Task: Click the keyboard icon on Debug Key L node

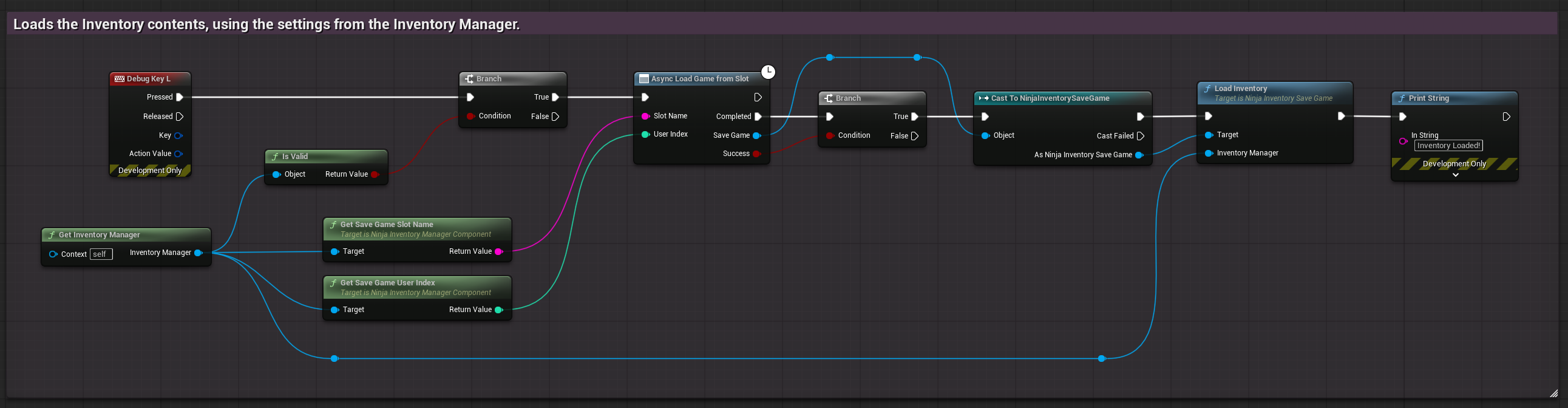Action: pos(120,79)
